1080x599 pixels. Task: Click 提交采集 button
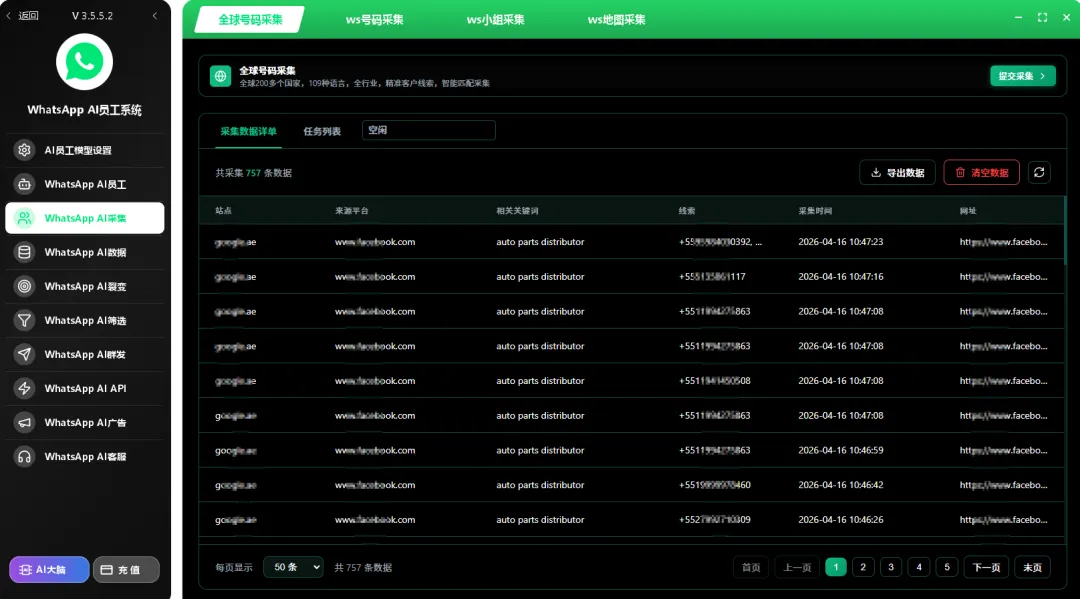click(x=1022, y=76)
